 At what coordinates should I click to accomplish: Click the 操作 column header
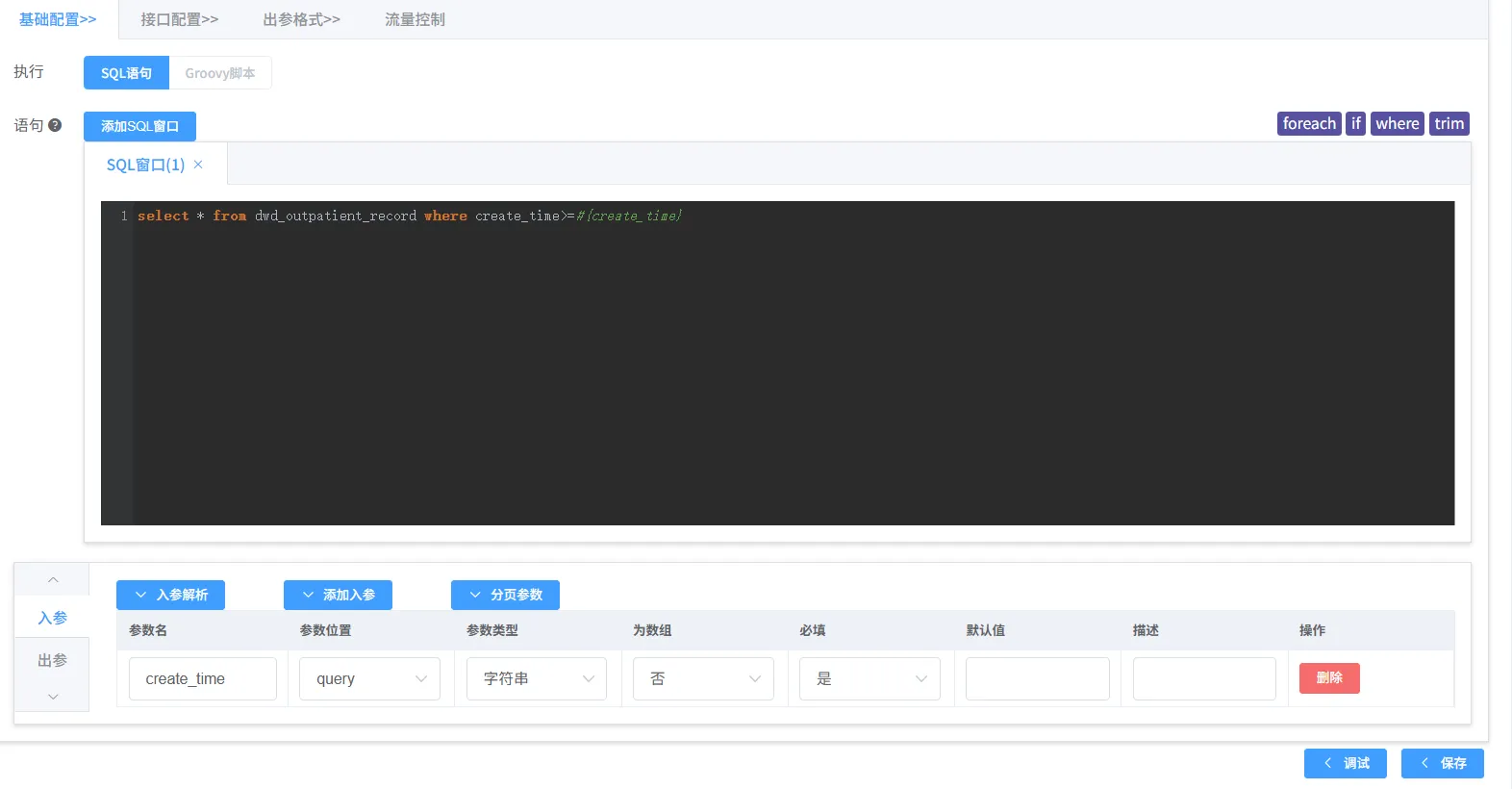[1312, 630]
